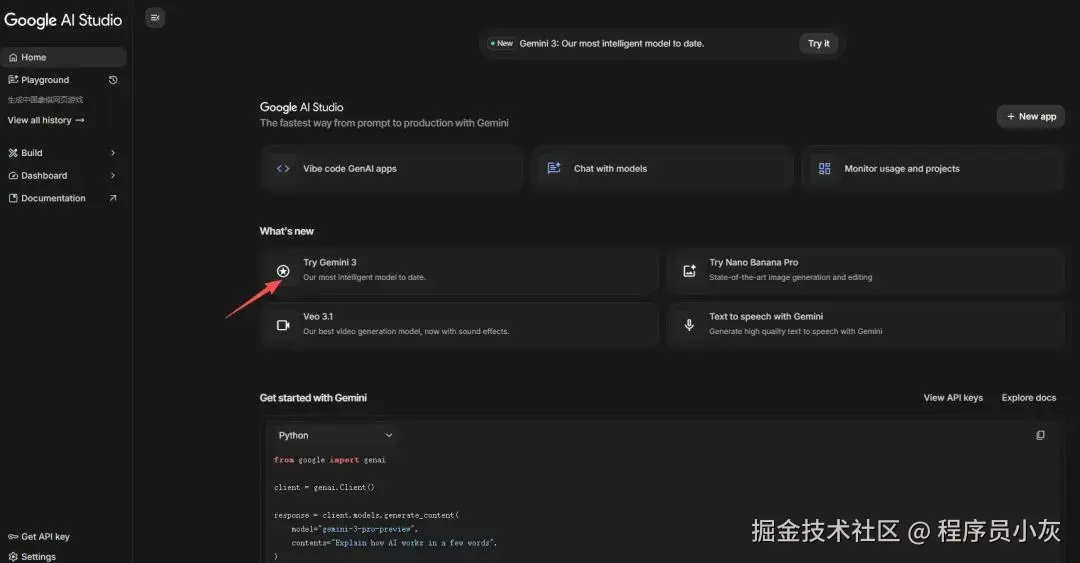The height and width of the screenshot is (563, 1080).
Task: Expand the Build submenu chevron
Action: 113,153
